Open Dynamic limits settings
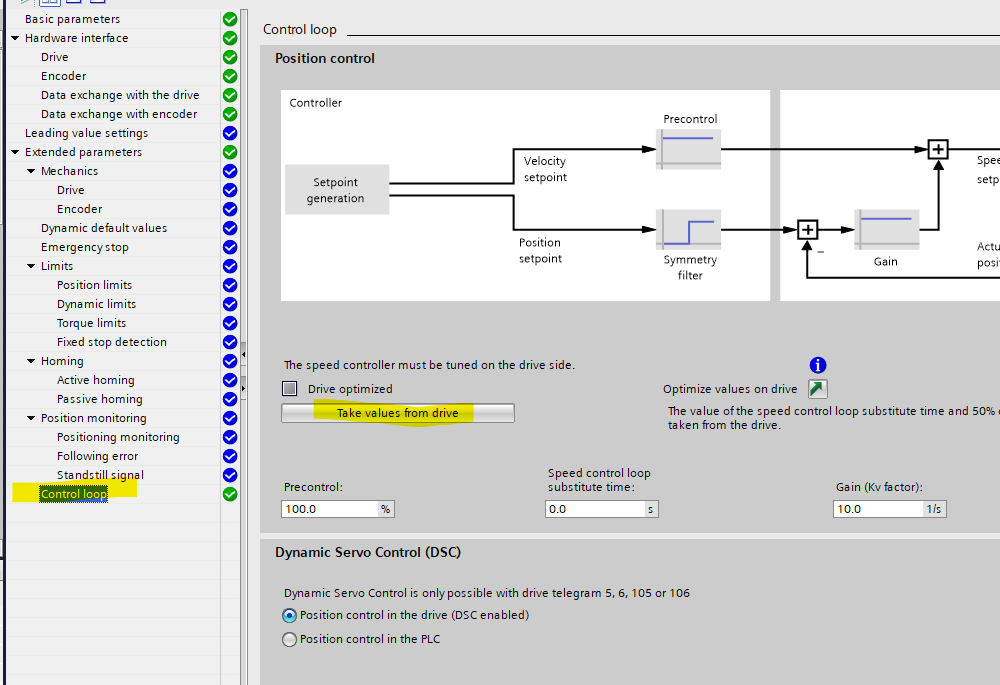The height and width of the screenshot is (685, 1000). coord(96,304)
